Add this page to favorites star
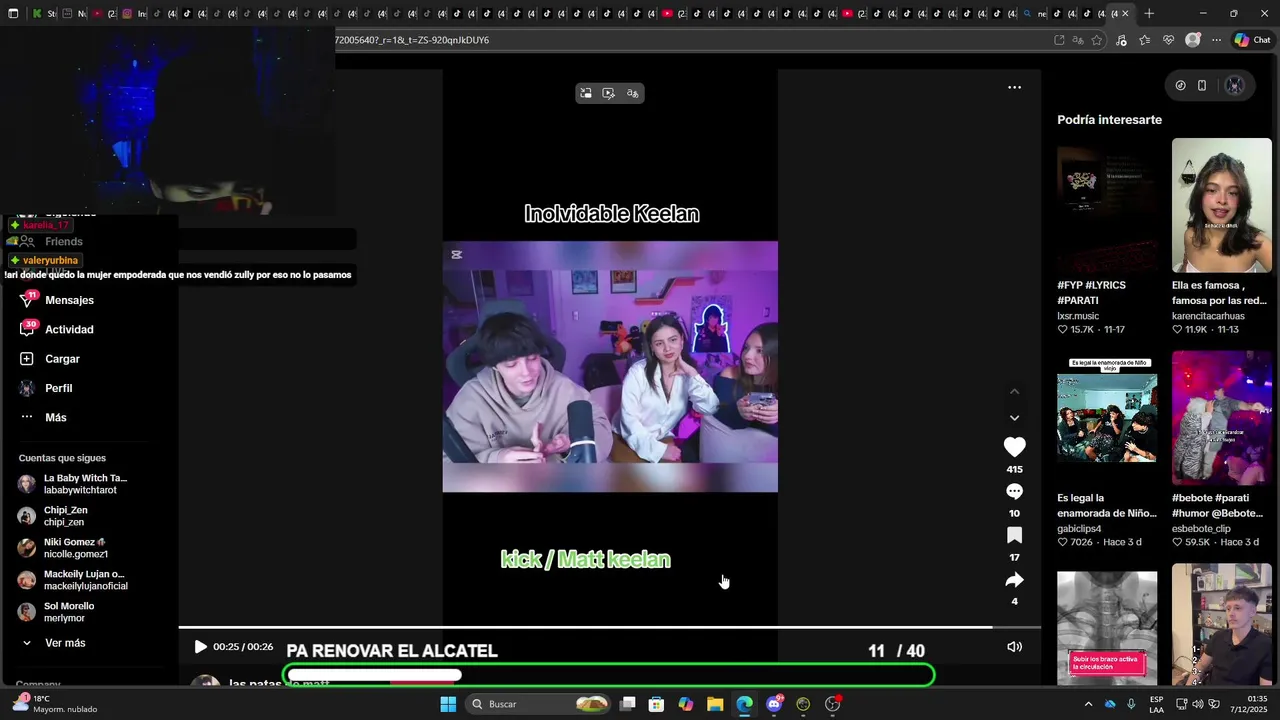The width and height of the screenshot is (1280, 720). pyautogui.click(x=1097, y=40)
